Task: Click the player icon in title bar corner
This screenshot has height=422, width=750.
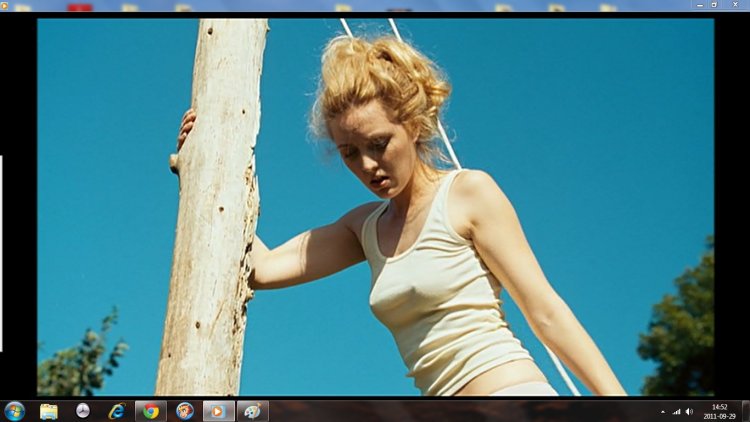Action: pyautogui.click(x=5, y=4)
